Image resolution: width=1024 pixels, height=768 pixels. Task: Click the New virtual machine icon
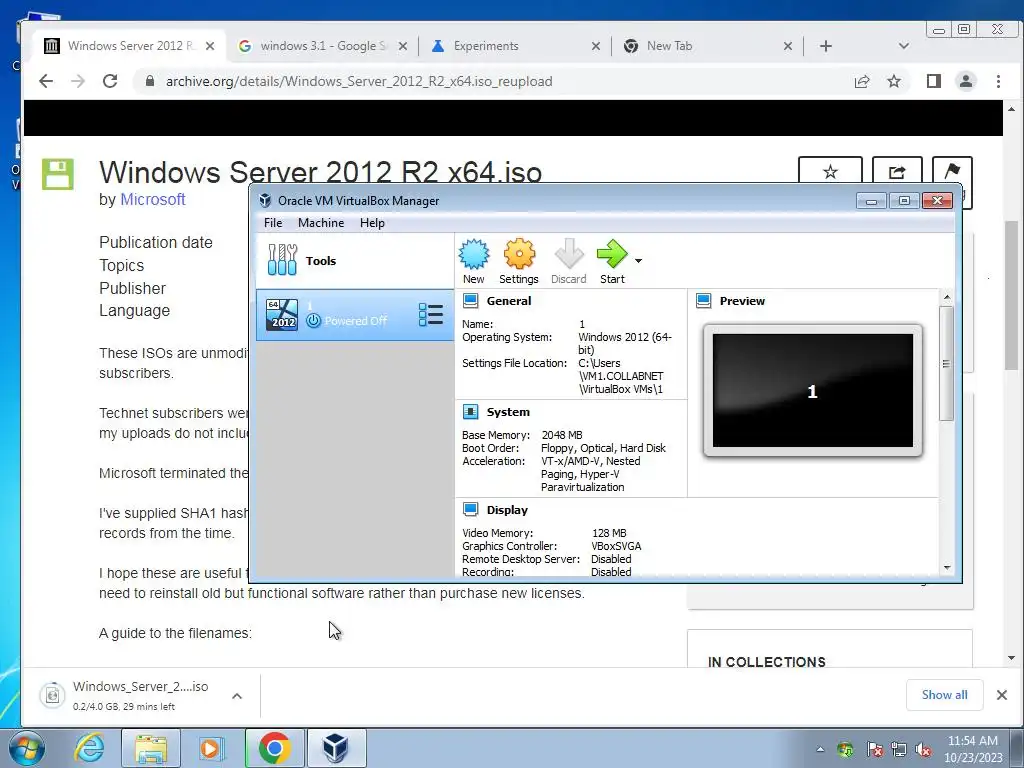pyautogui.click(x=473, y=261)
